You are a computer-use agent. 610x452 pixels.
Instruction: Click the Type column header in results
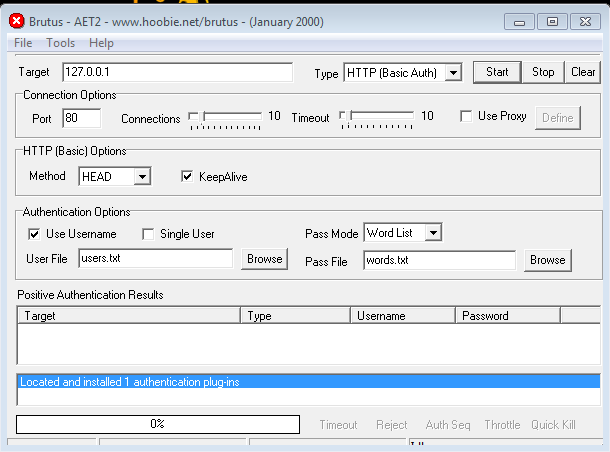(295, 315)
